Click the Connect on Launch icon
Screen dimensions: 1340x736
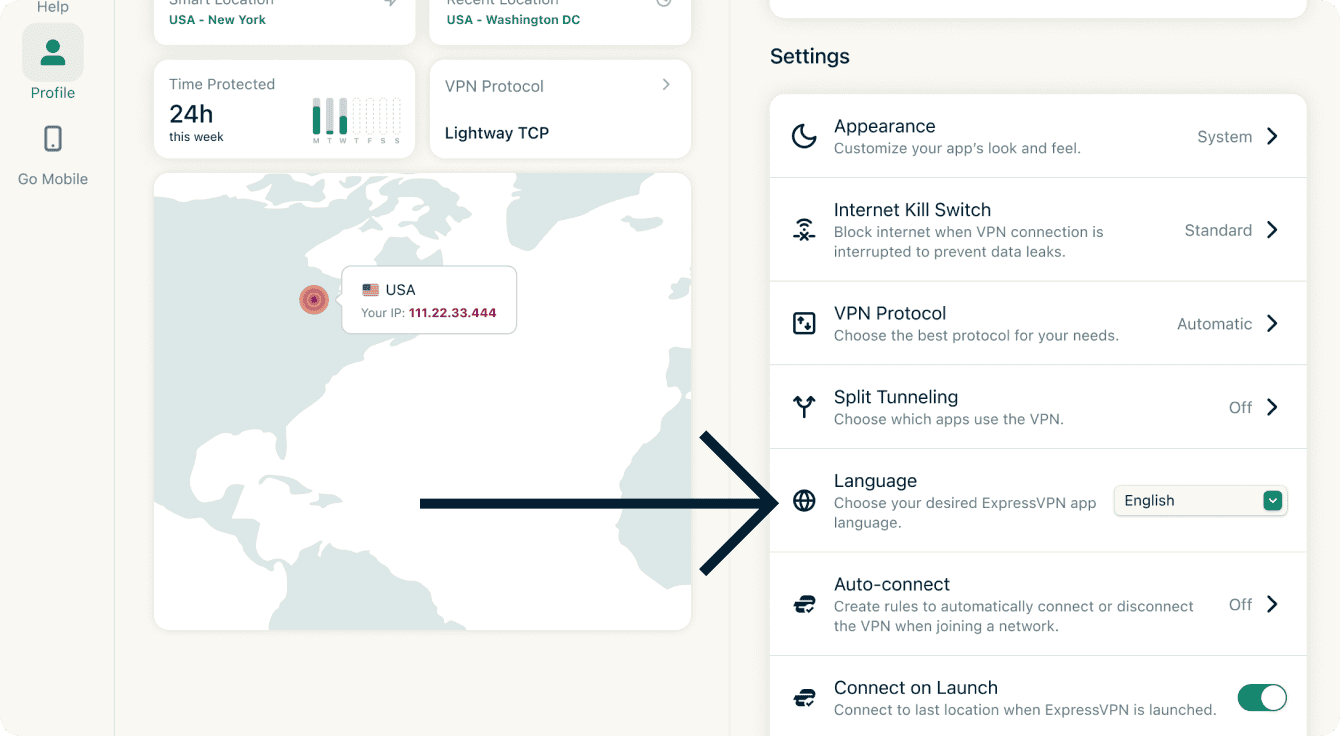tap(804, 698)
